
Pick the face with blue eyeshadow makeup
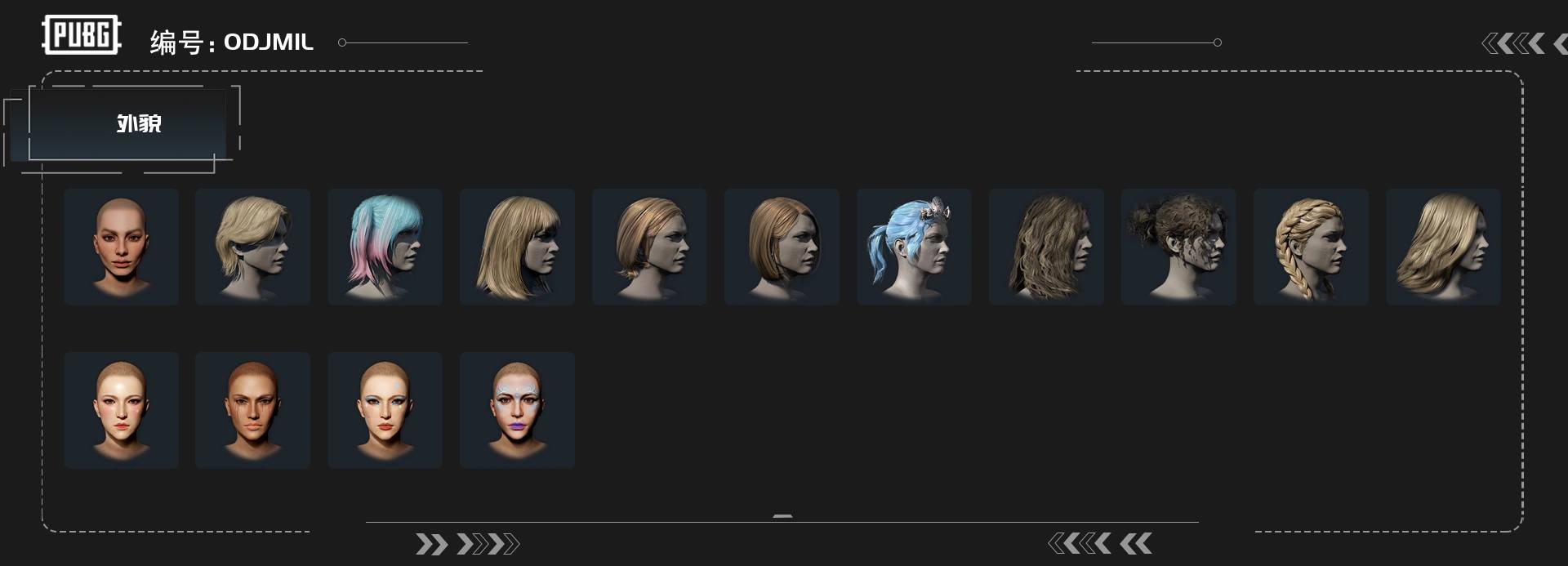[x=385, y=410]
